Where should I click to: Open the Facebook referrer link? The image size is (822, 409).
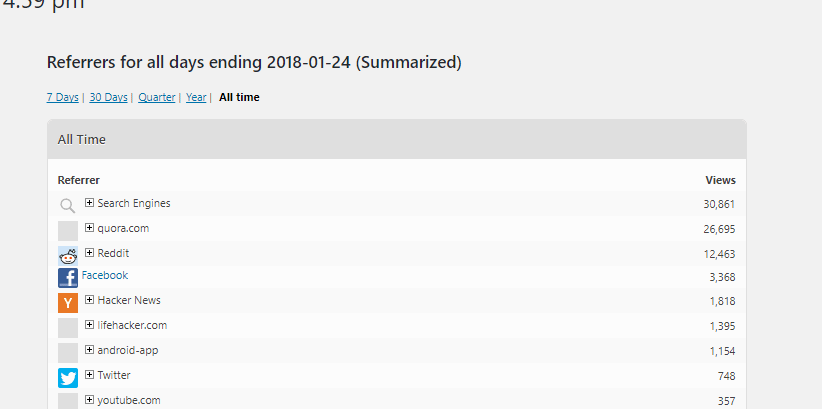click(105, 275)
